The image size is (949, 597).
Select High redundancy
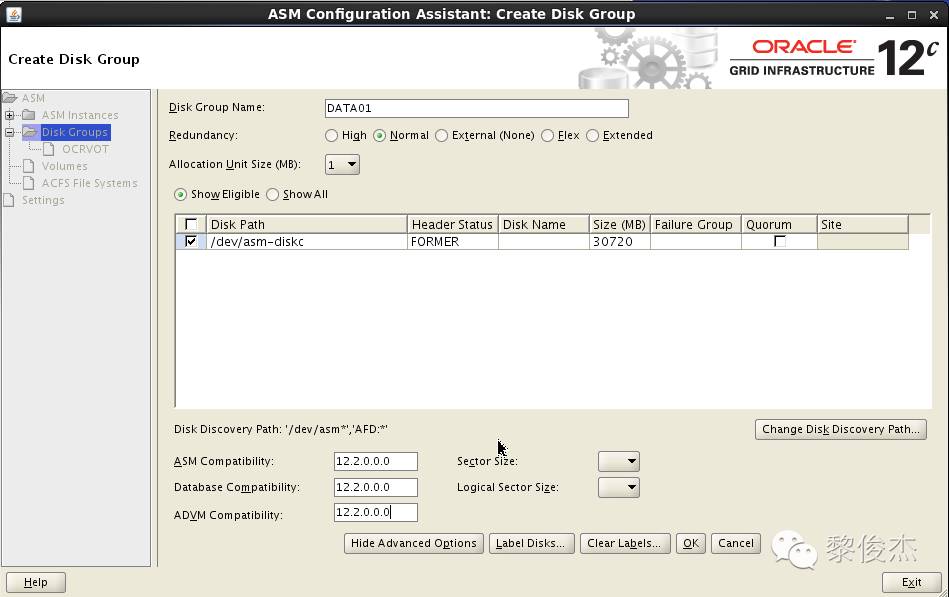click(x=331, y=136)
